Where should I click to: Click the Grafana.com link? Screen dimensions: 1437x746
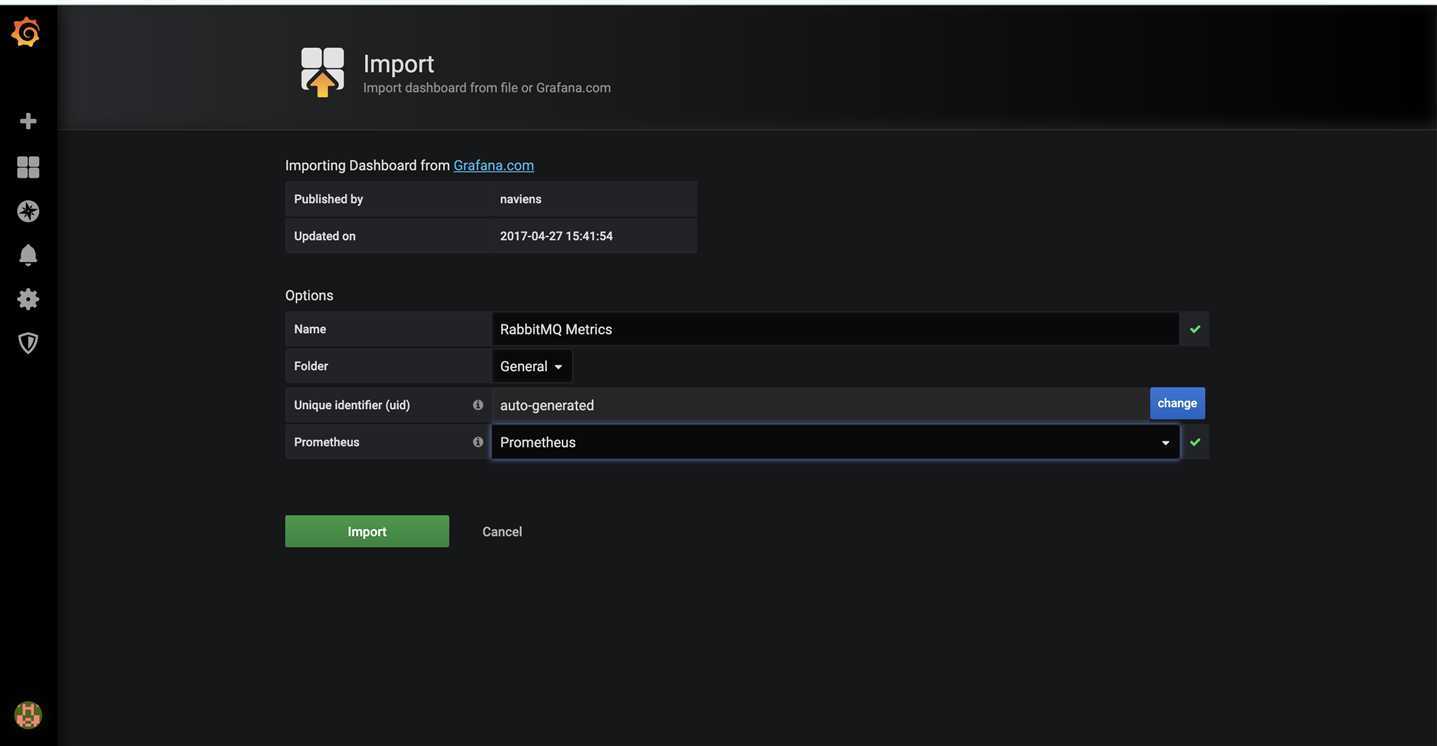(494, 165)
